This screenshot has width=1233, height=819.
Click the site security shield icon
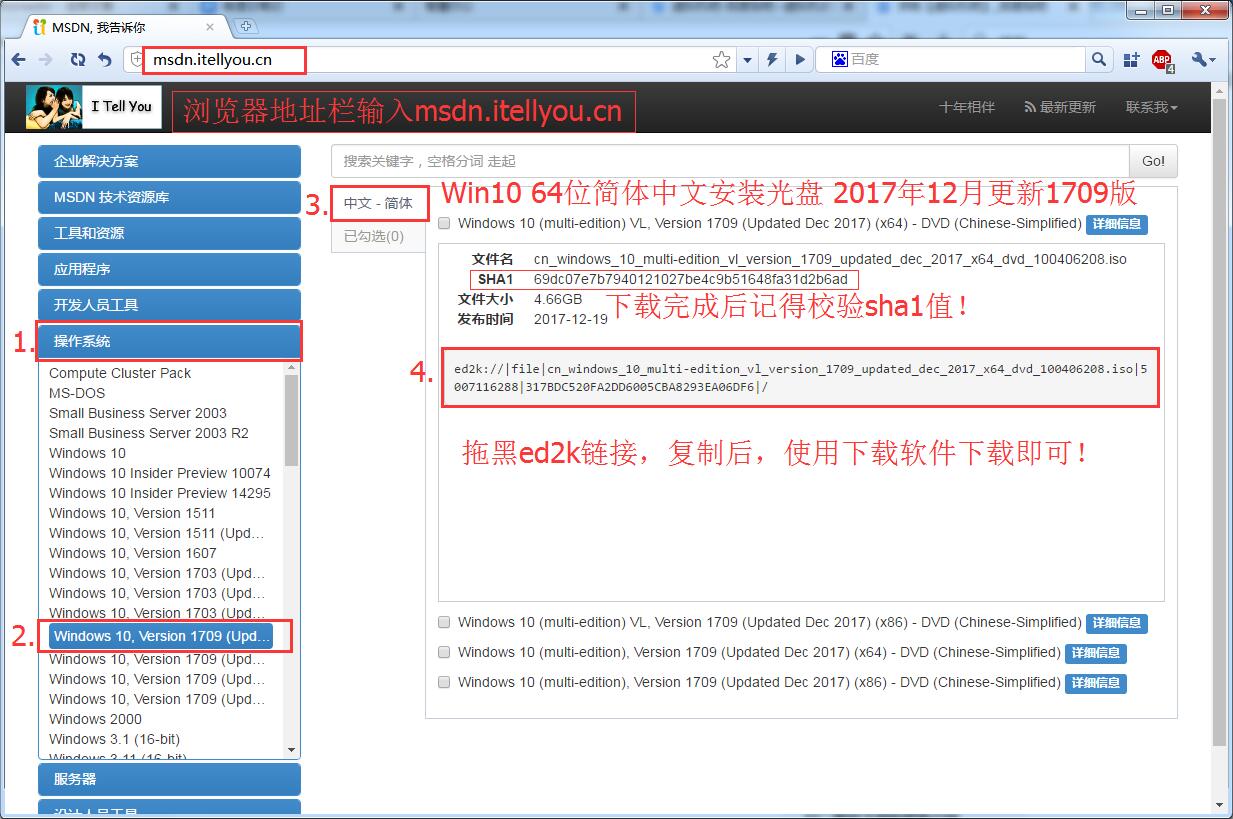pos(138,60)
